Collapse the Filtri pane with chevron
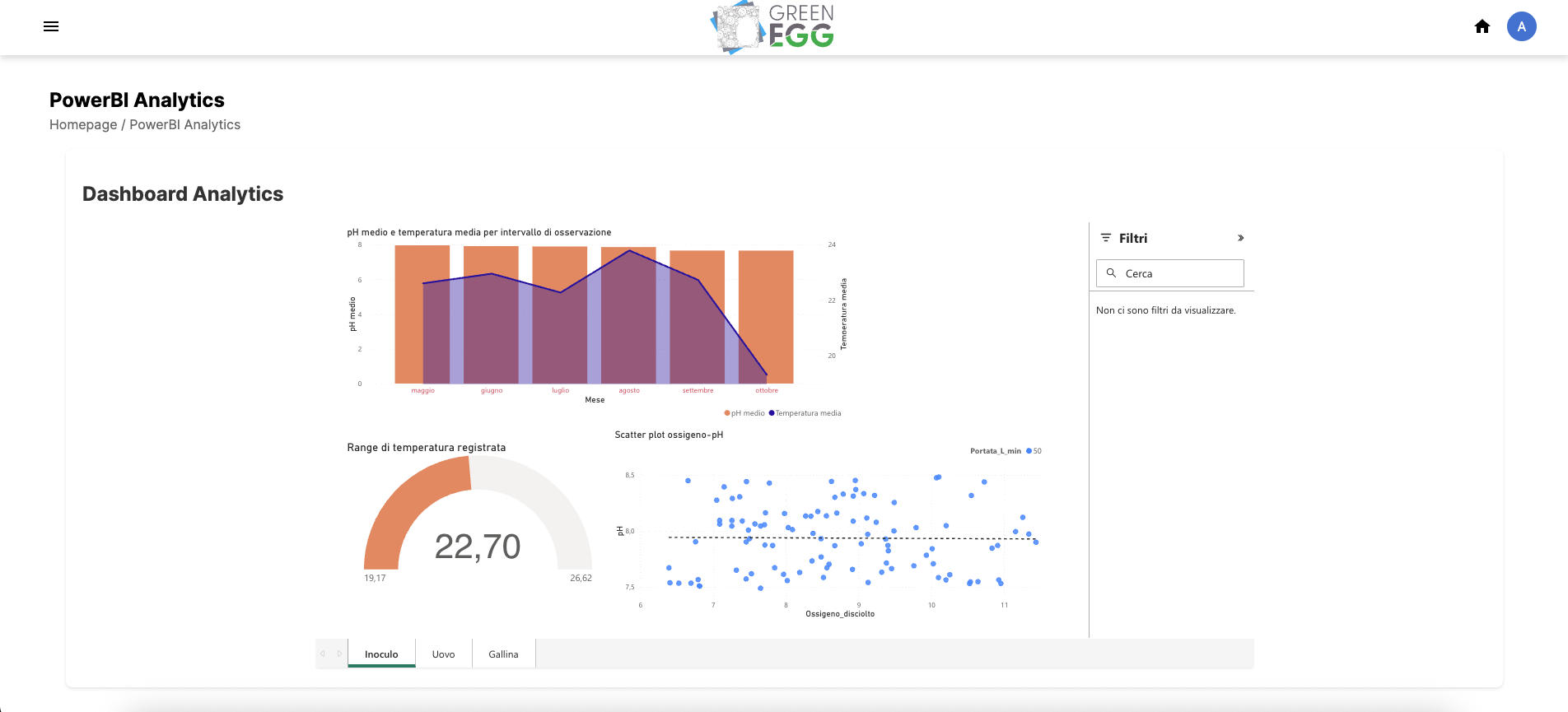The image size is (1568, 712). [x=1240, y=238]
